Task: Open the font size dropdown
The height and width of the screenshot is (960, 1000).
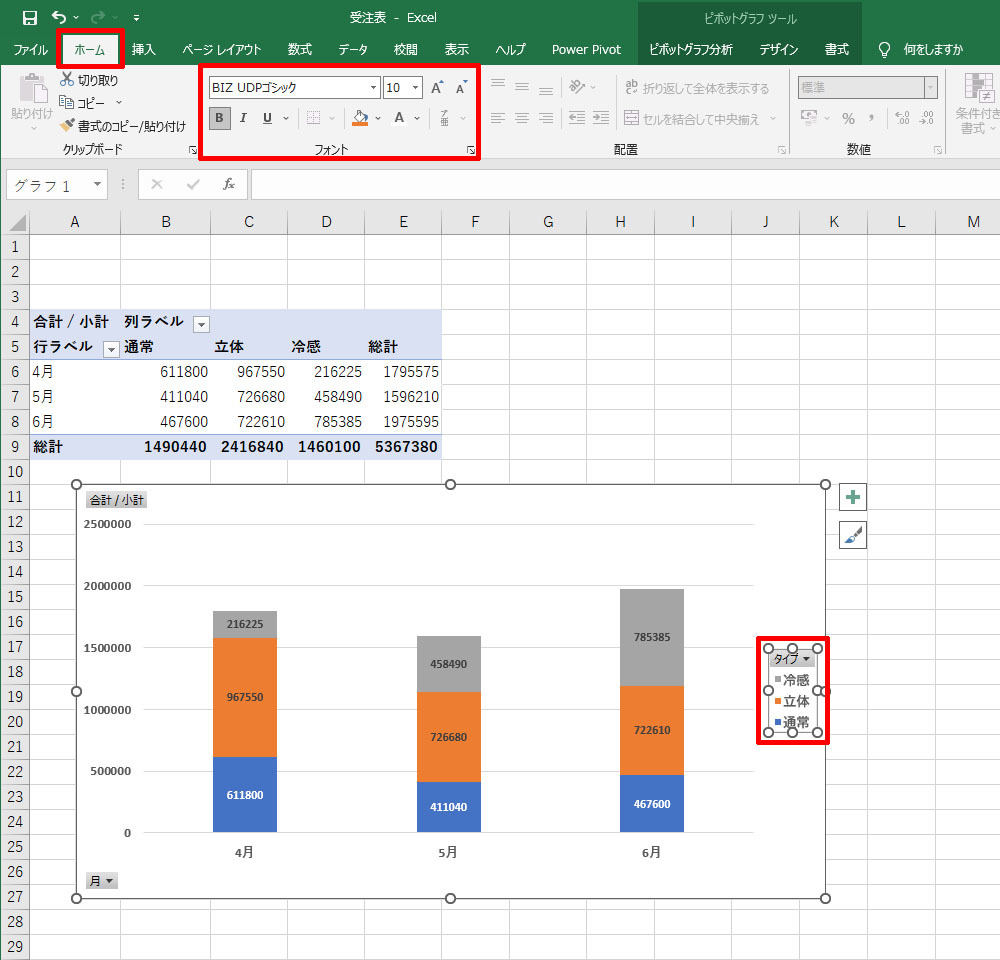Action: pyautogui.click(x=416, y=87)
